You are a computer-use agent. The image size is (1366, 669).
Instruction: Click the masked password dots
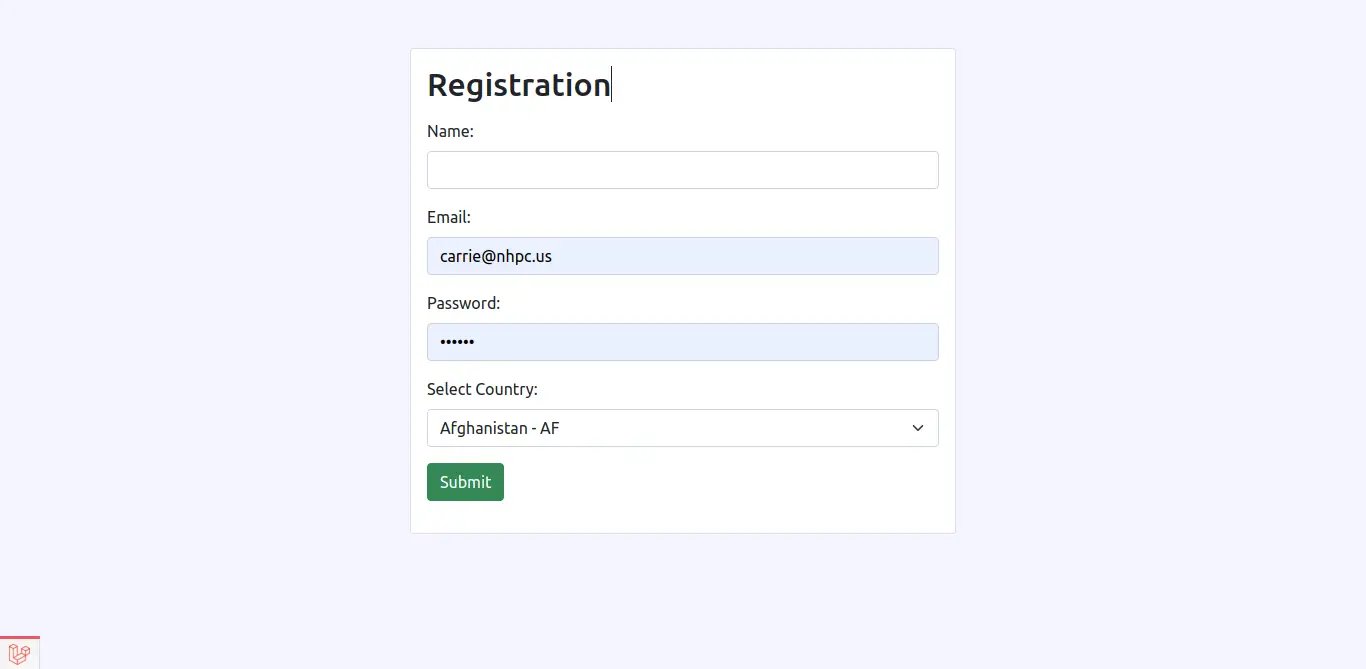(x=457, y=342)
